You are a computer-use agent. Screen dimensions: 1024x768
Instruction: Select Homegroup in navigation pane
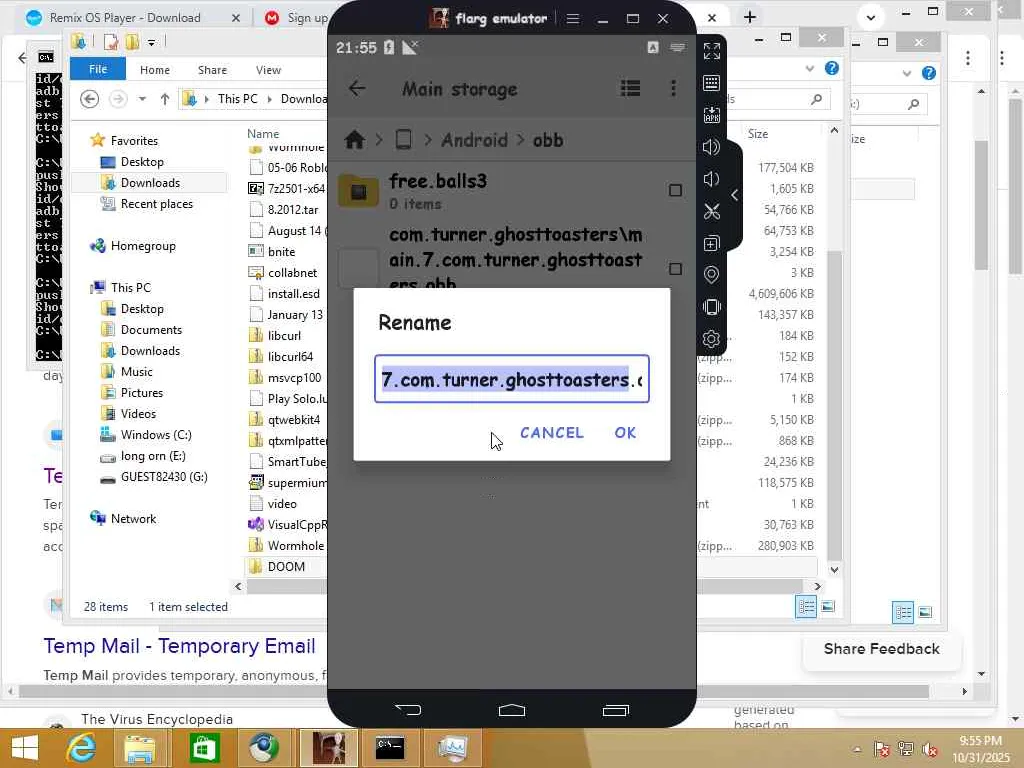143,246
